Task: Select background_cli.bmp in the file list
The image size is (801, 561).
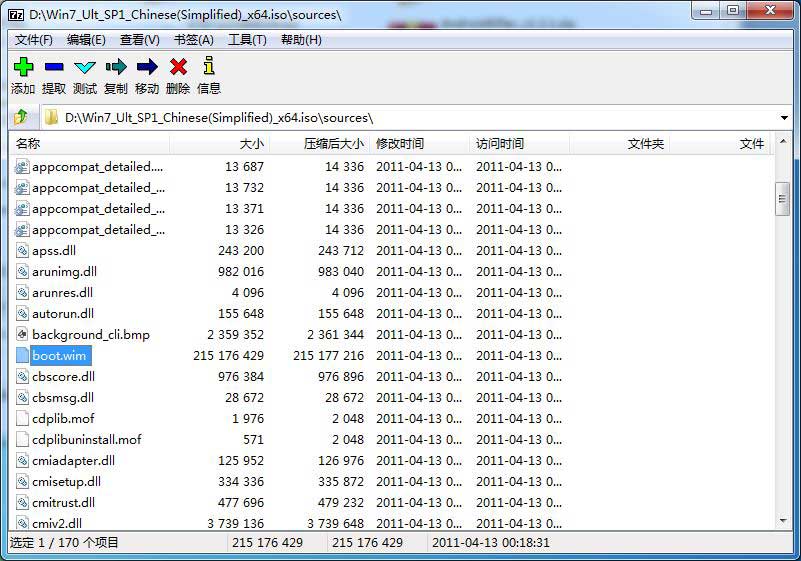Action: (x=90, y=335)
